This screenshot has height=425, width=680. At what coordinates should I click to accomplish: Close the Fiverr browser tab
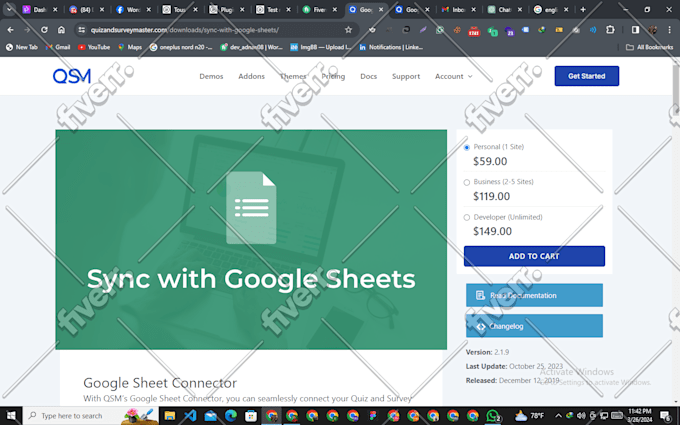coord(334,9)
